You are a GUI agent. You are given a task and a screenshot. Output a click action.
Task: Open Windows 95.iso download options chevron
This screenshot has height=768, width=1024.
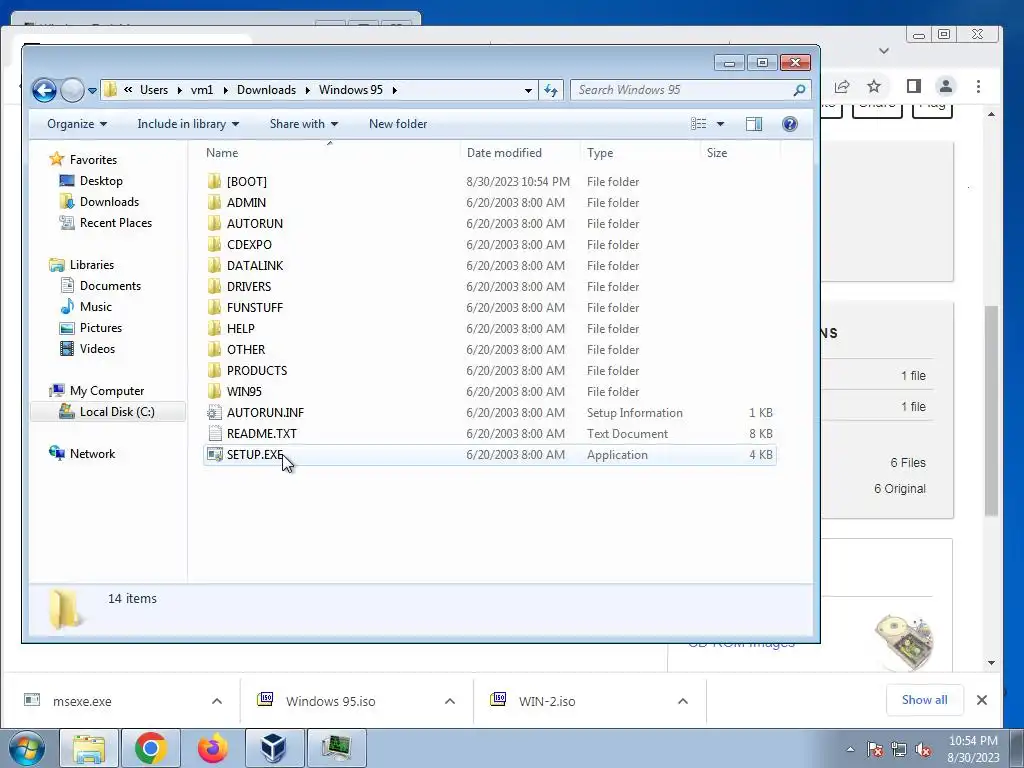pos(450,701)
